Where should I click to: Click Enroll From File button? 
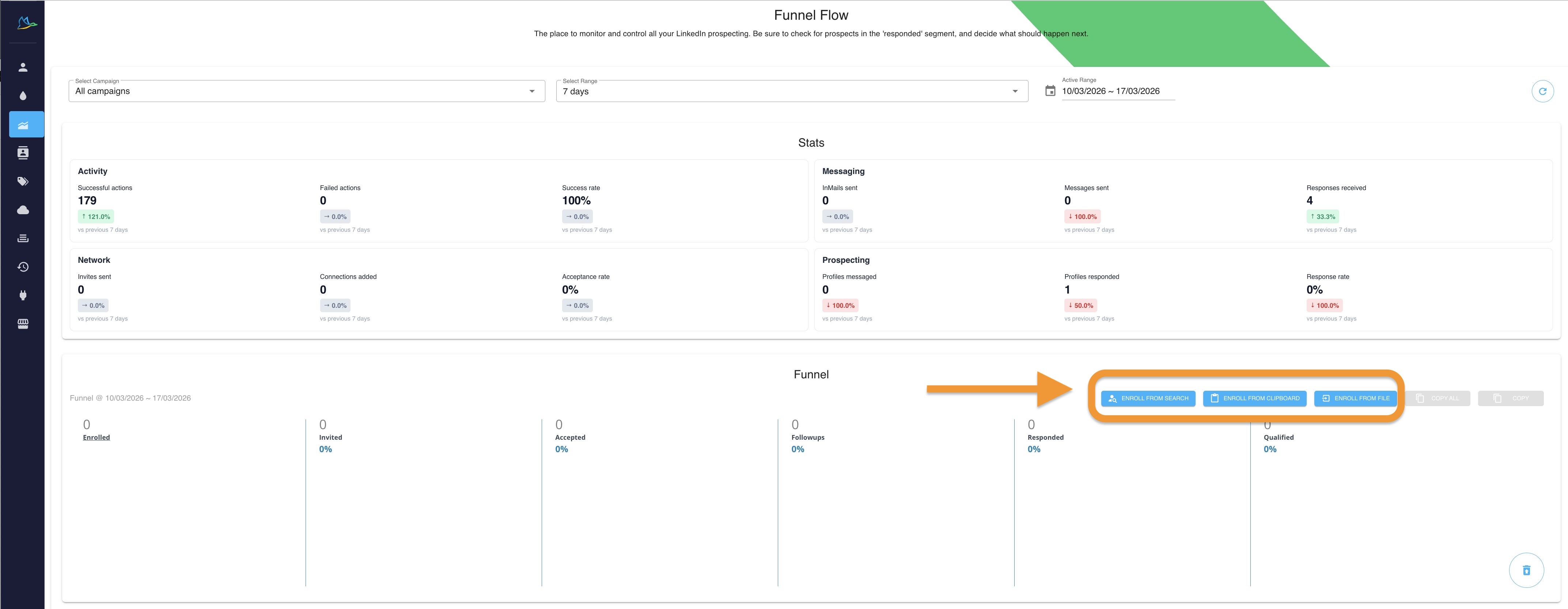pyautogui.click(x=1355, y=398)
